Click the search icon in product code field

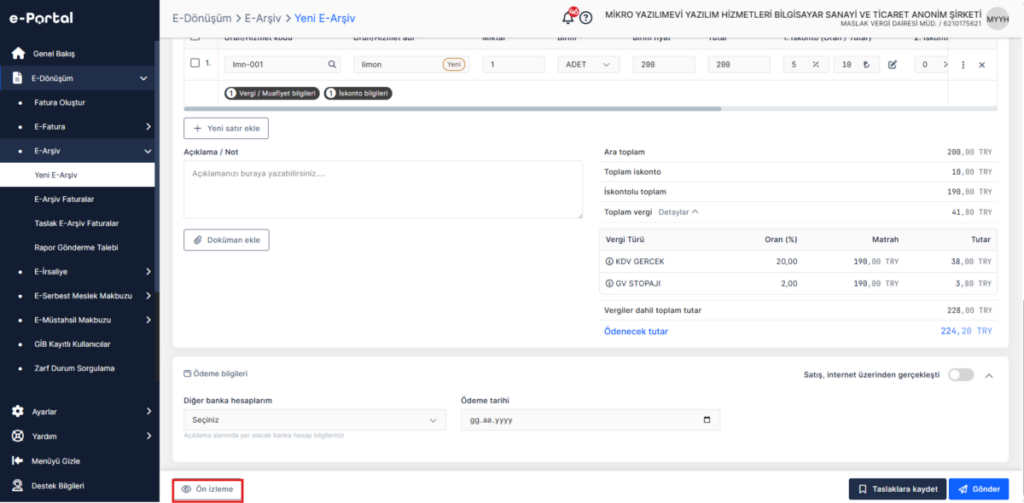pyautogui.click(x=332, y=64)
